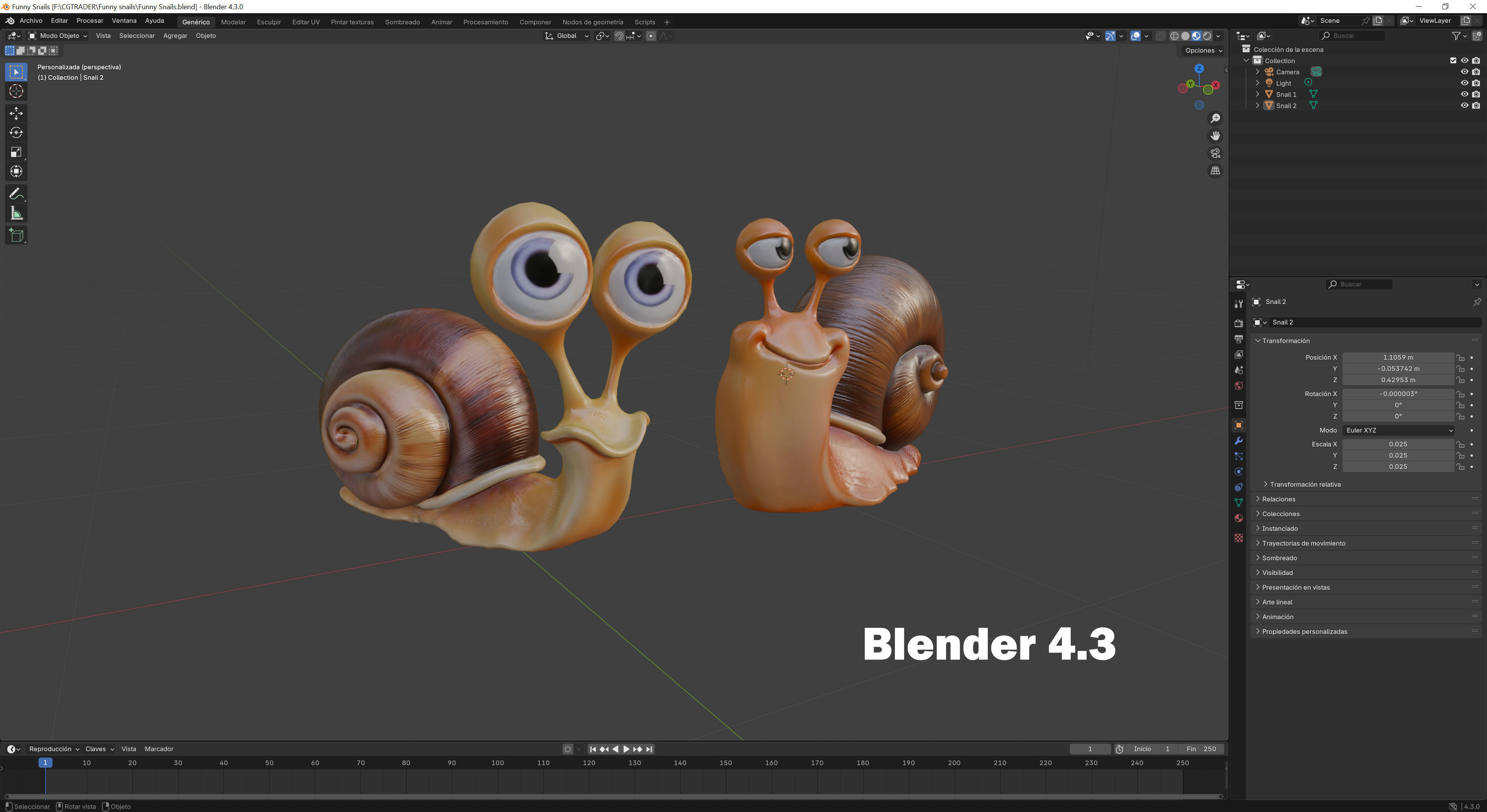1487x812 pixels.
Task: Toggle snapping magnet in header
Action: click(x=619, y=36)
